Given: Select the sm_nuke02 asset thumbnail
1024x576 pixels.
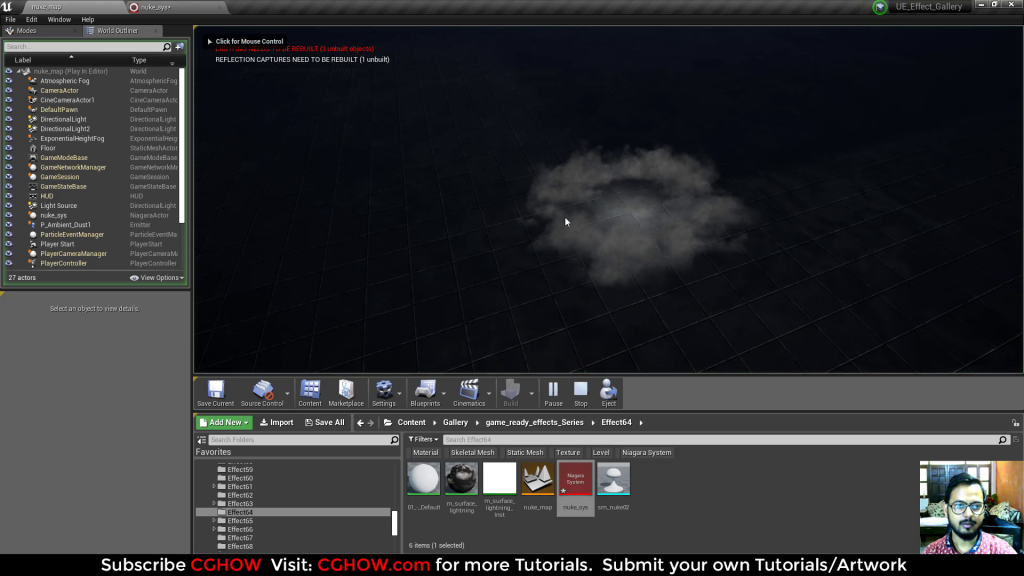Looking at the screenshot, I should [613, 478].
